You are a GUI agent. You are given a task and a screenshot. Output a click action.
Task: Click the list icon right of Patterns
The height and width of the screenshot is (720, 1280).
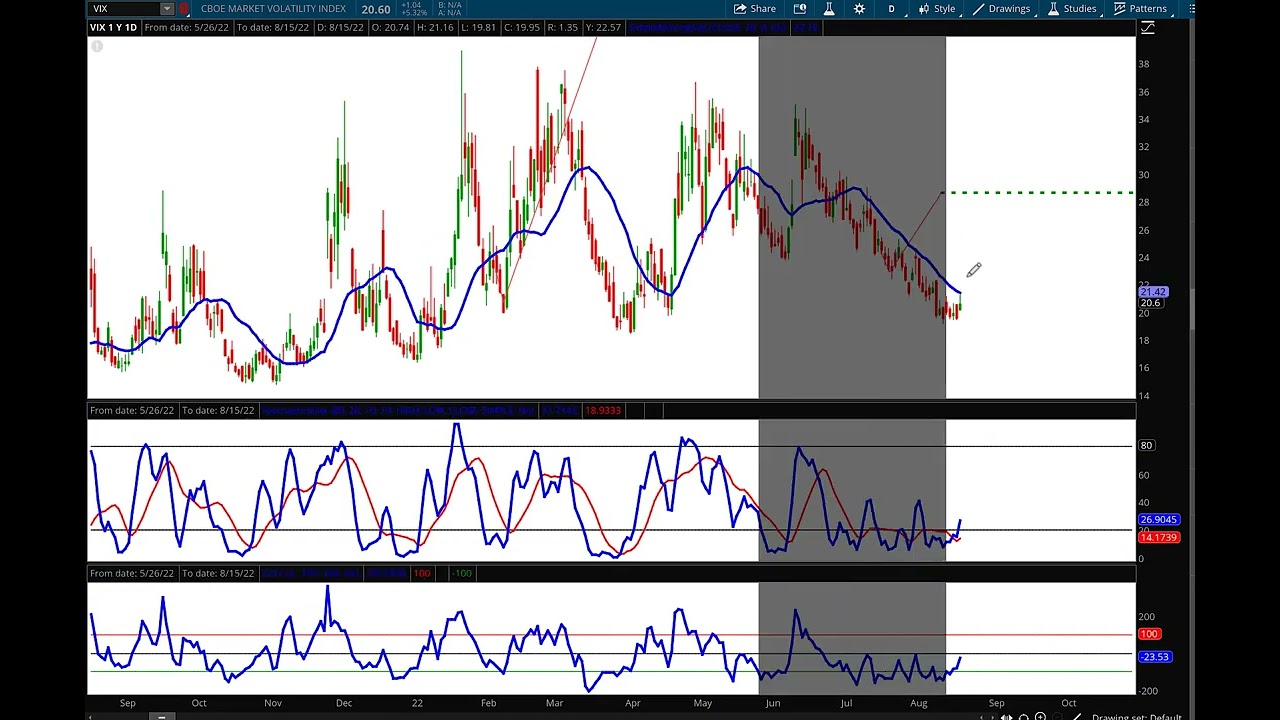(1192, 9)
